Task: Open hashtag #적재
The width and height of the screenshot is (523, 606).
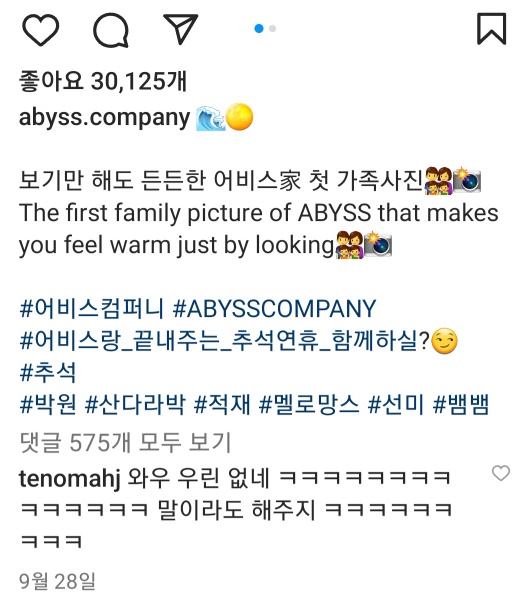Action: (x=222, y=404)
